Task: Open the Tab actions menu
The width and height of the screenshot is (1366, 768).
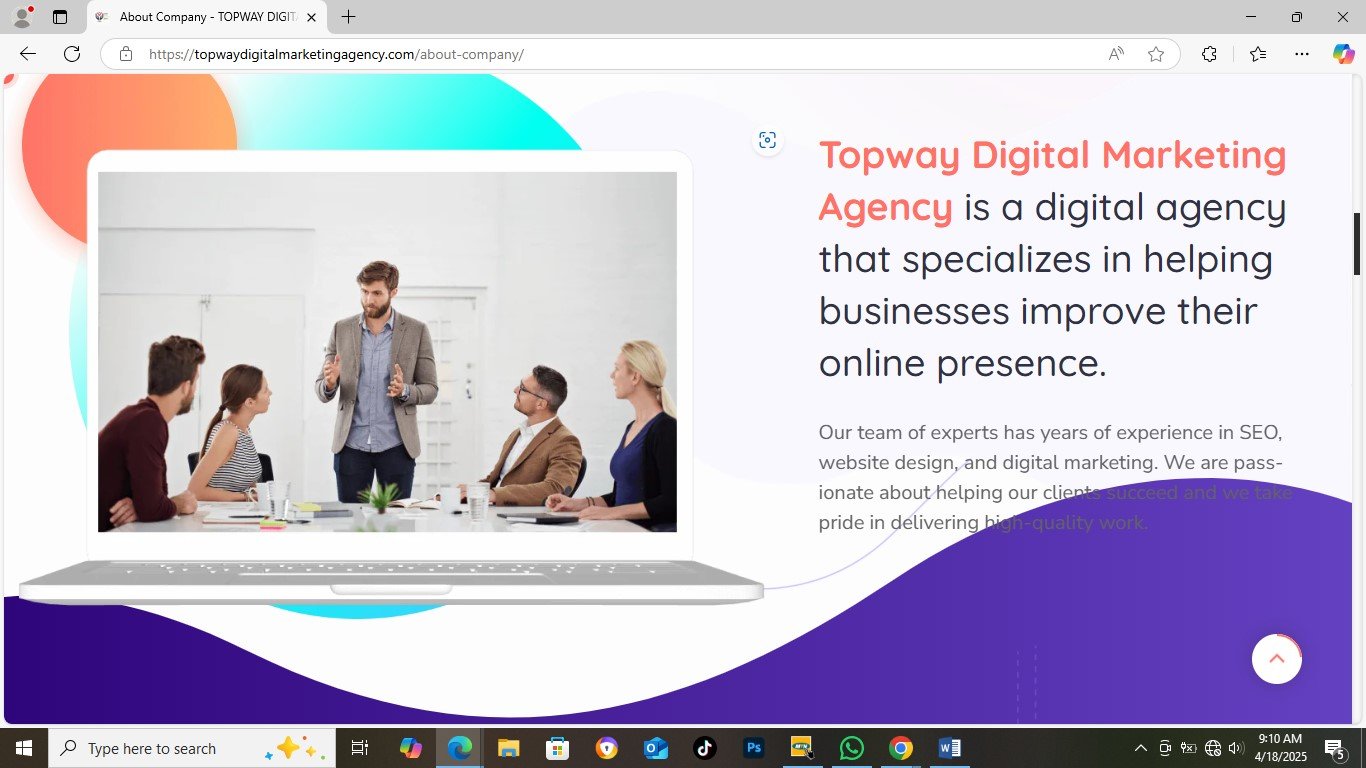Action: point(60,17)
